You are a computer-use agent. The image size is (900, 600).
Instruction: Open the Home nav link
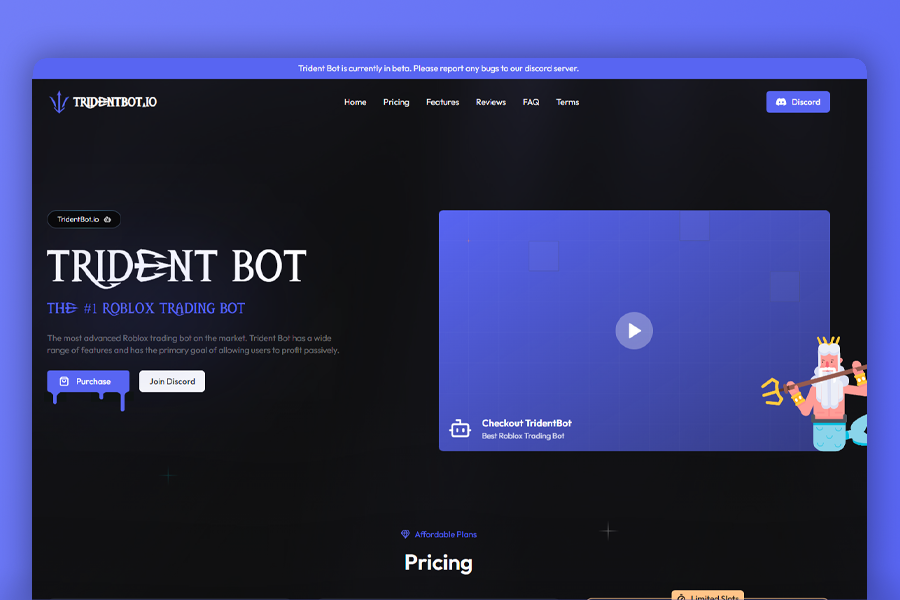(x=355, y=102)
